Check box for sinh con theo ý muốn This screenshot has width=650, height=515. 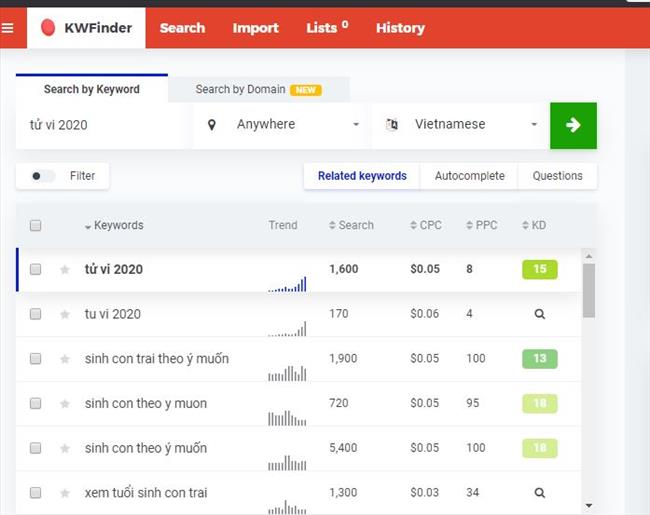[x=36, y=448]
